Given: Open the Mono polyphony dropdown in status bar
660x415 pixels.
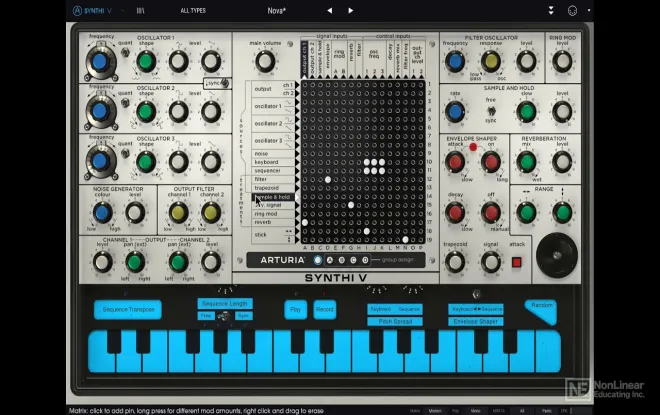Looking at the screenshot, I should click(x=475, y=411).
